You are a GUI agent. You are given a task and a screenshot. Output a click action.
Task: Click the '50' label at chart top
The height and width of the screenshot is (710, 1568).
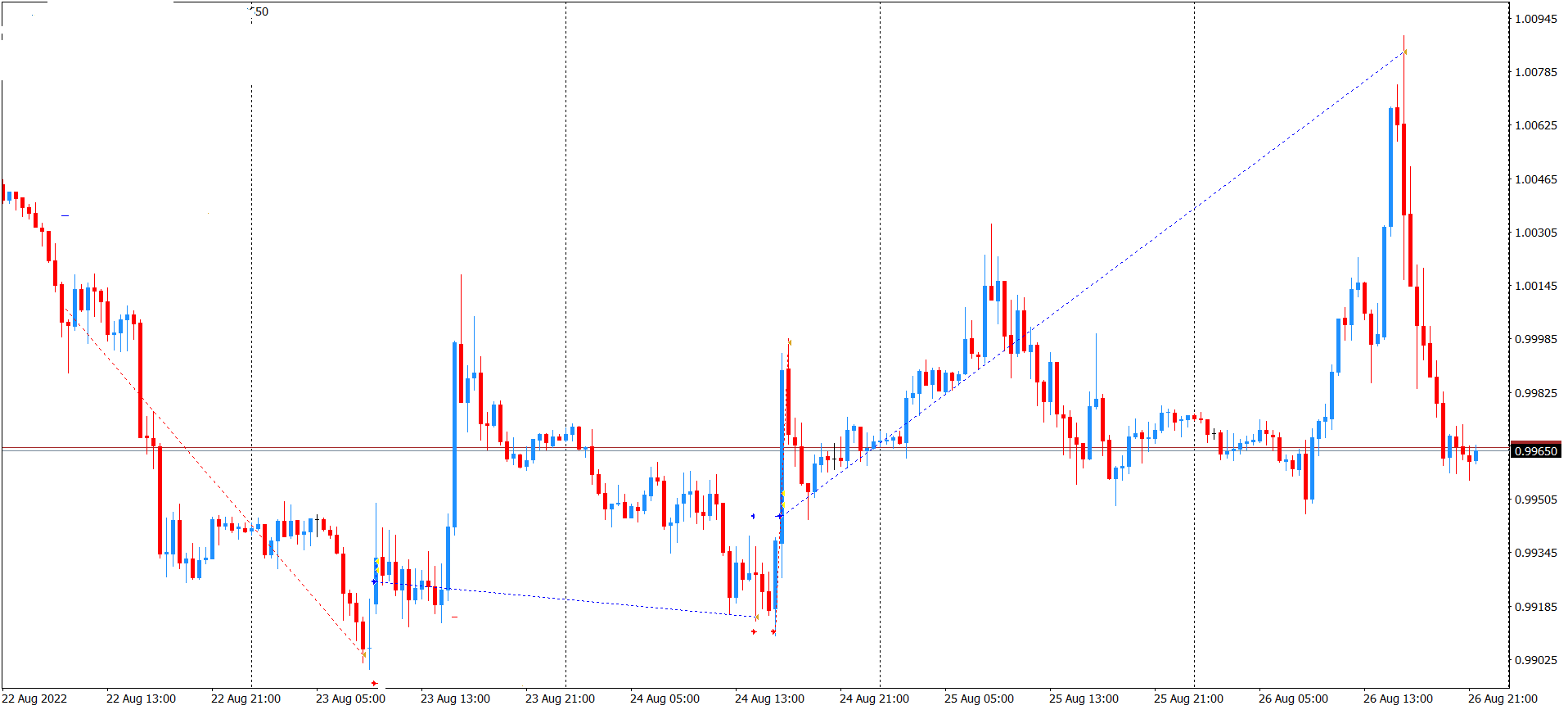(262, 11)
